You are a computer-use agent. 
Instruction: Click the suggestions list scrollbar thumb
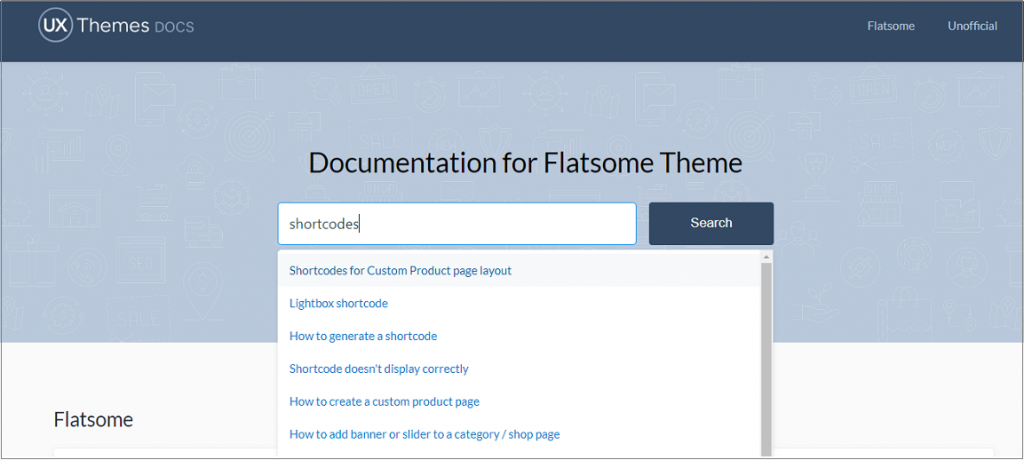[x=767, y=359]
